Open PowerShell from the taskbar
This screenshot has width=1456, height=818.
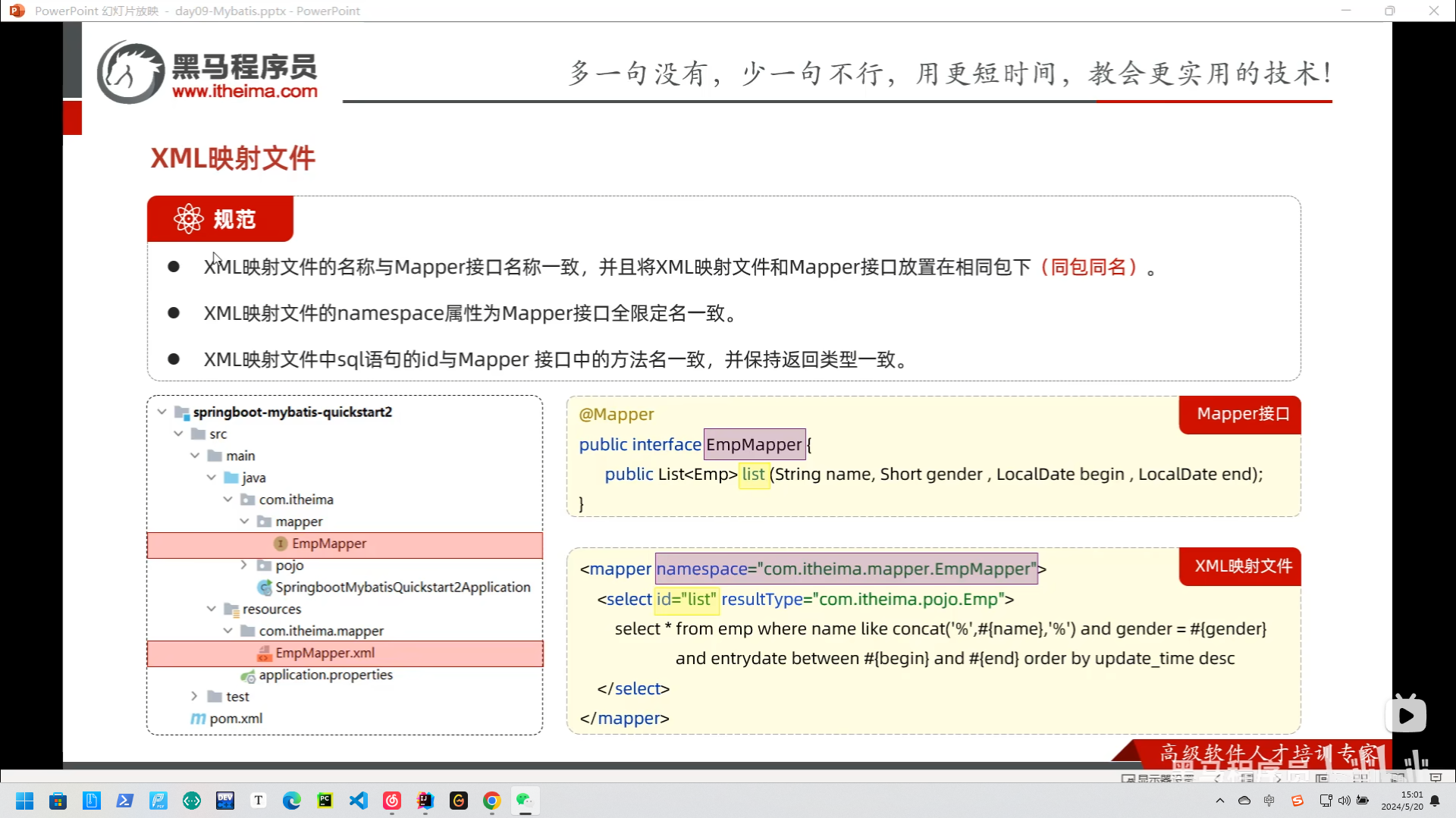coord(125,801)
